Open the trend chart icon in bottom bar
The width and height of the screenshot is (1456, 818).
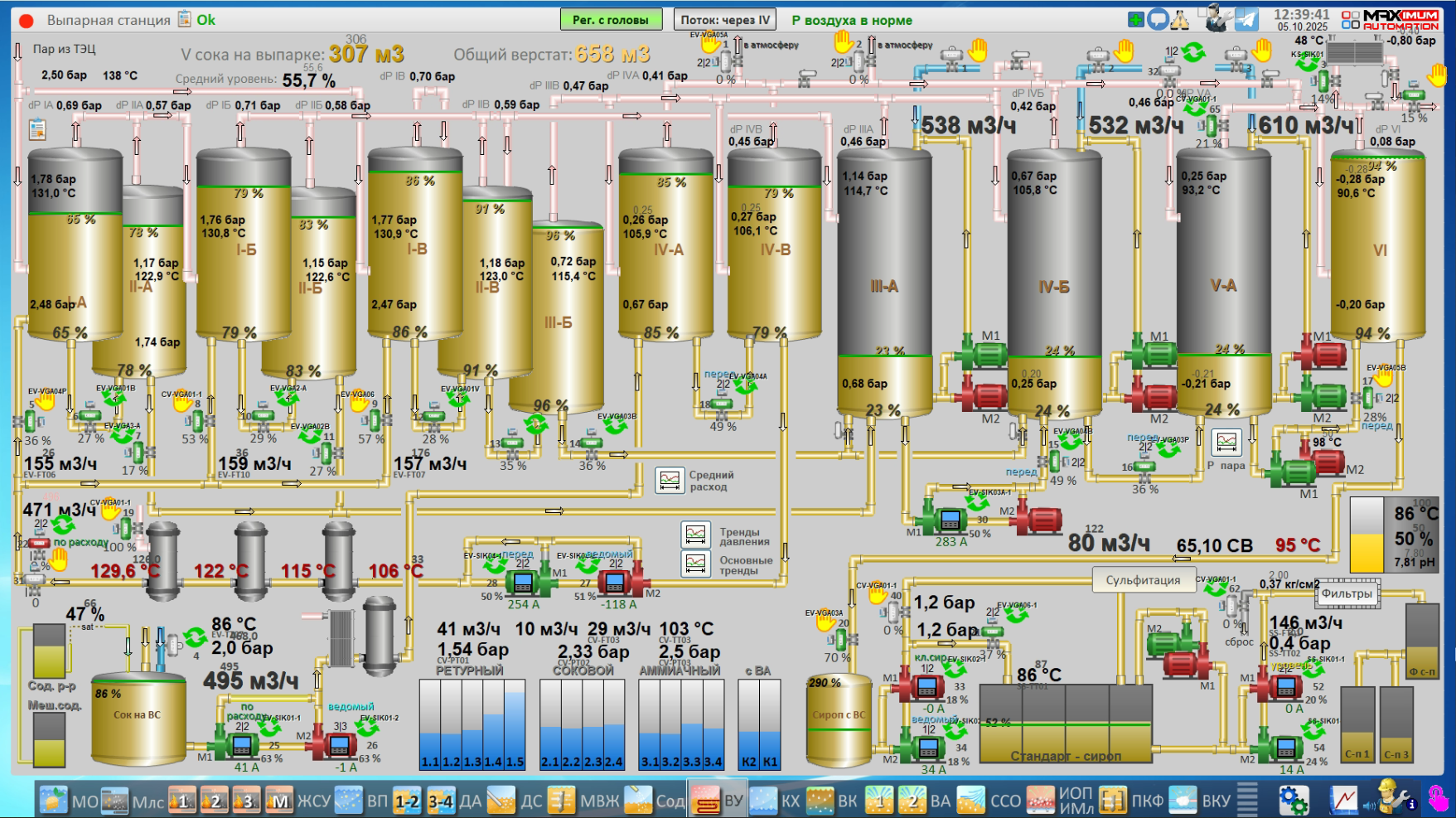click(x=1343, y=801)
